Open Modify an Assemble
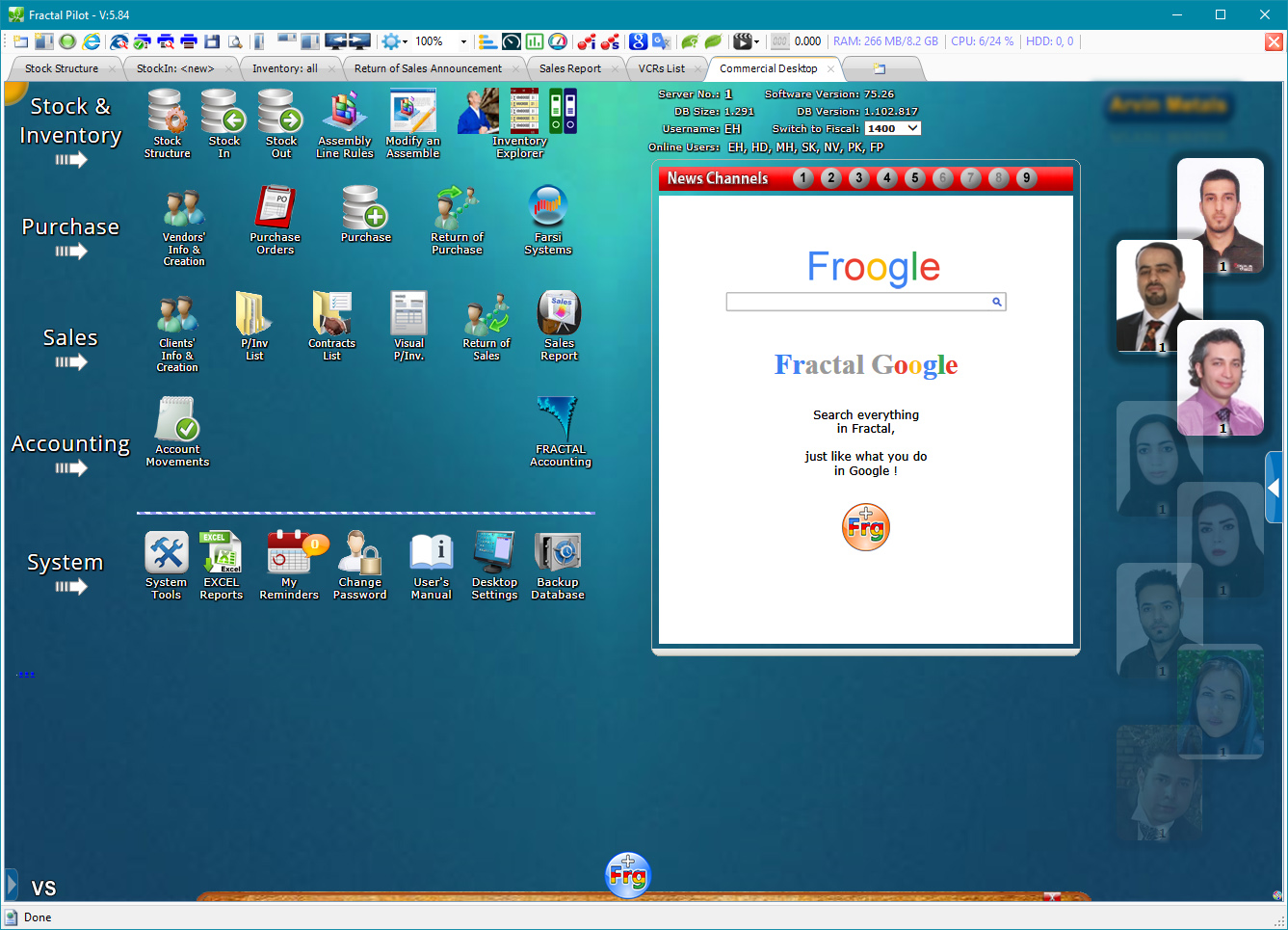The height and width of the screenshot is (930, 1288). 412,123
